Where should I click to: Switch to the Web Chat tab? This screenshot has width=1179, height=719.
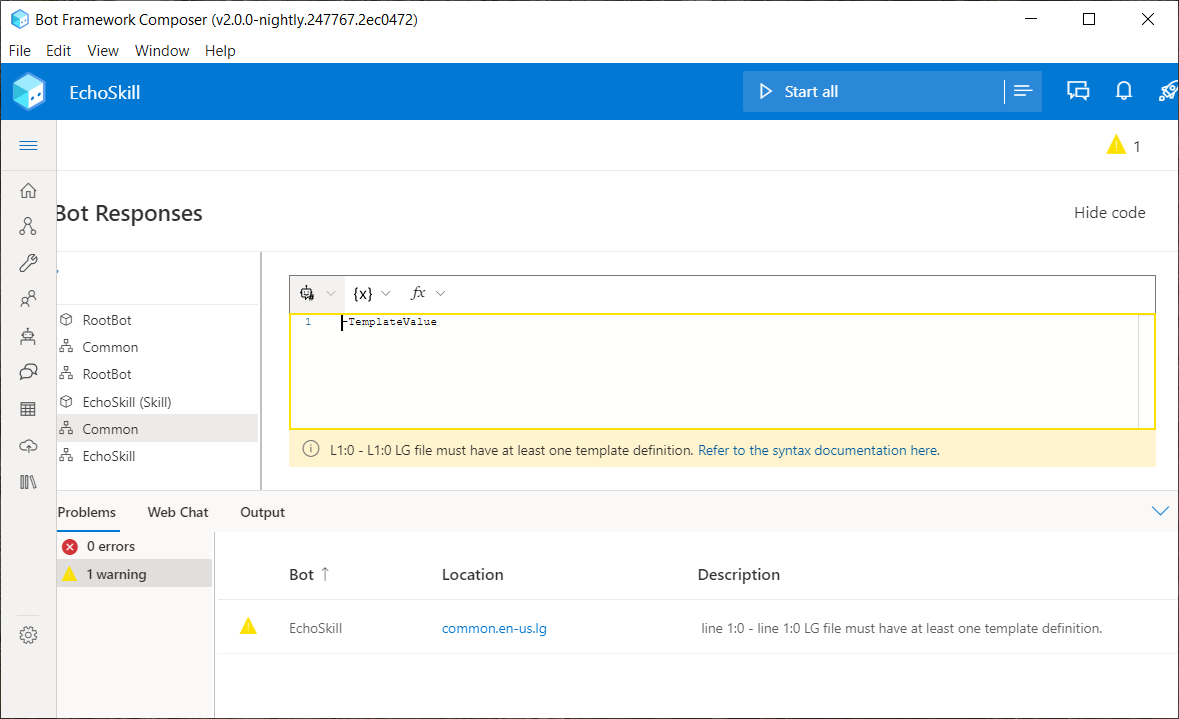point(177,512)
